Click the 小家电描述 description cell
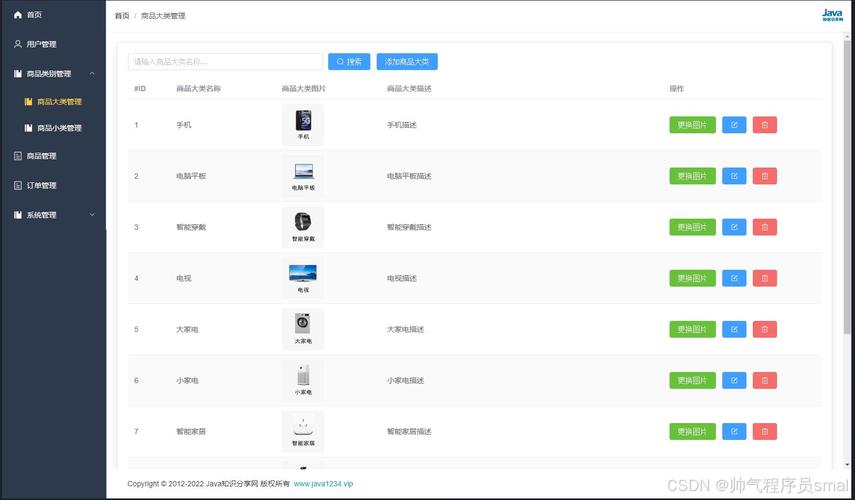Viewport: 855px width, 500px height. (x=405, y=381)
